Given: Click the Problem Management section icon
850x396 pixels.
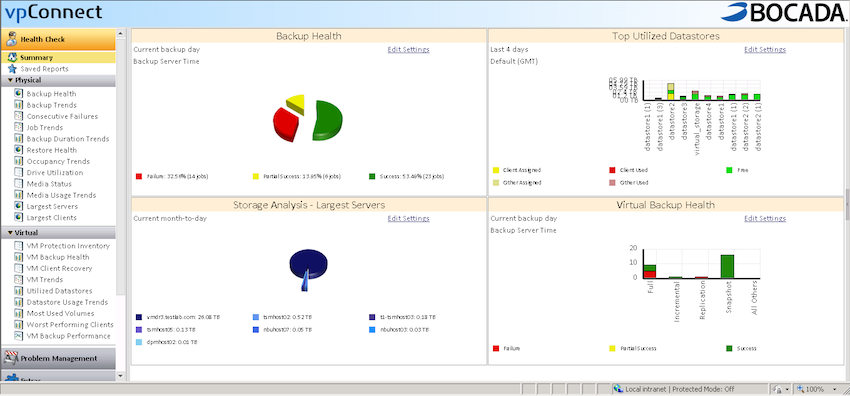Looking at the screenshot, I should [11, 358].
